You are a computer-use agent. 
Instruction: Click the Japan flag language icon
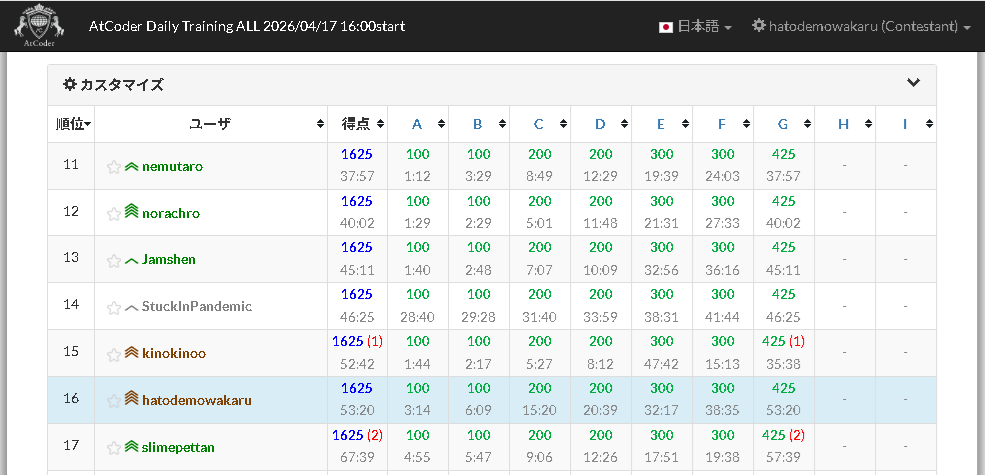click(666, 26)
